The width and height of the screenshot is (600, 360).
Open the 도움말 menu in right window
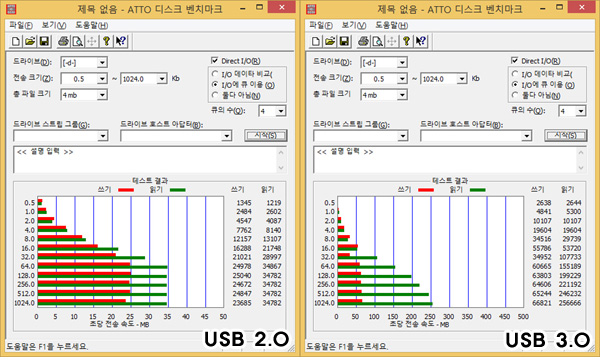[391, 25]
